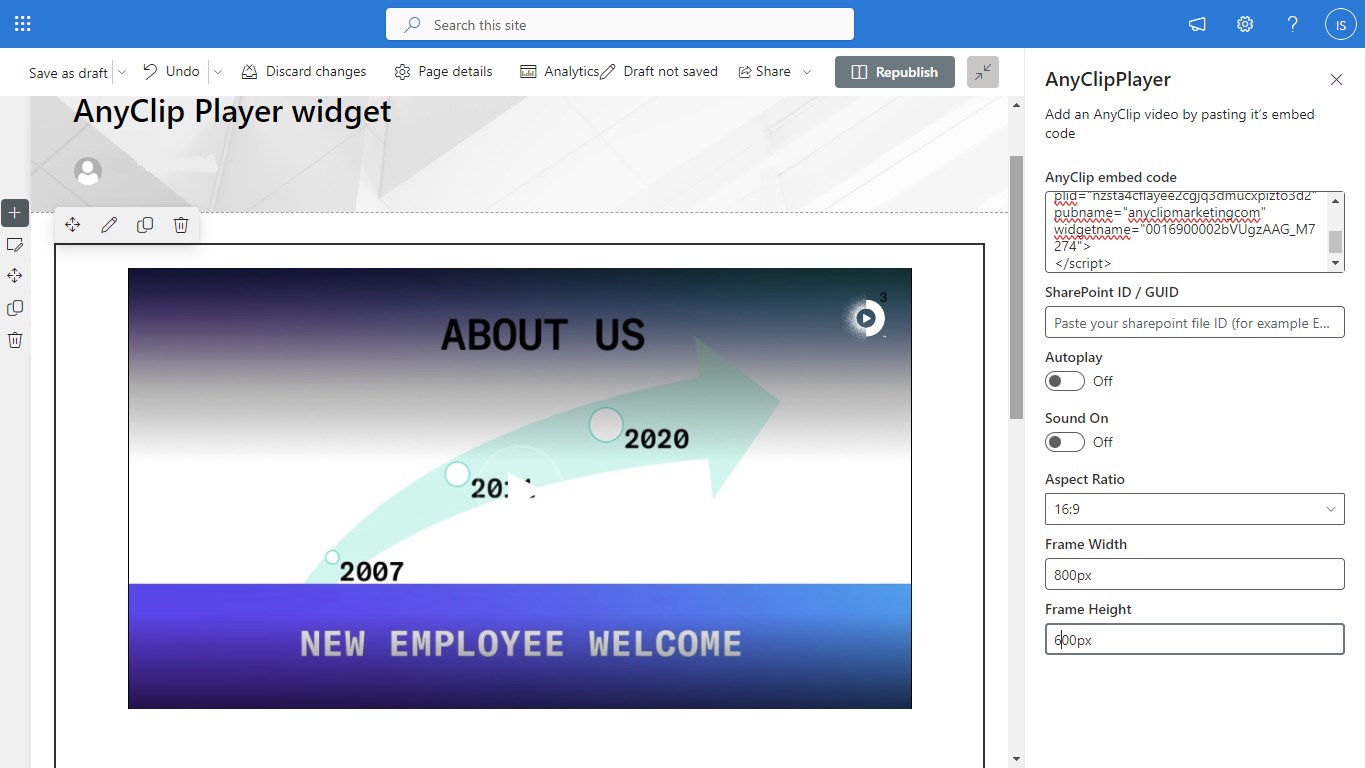The image size is (1366, 768).
Task: Click the embed code scrollbar up arrow
Action: [x=1336, y=201]
